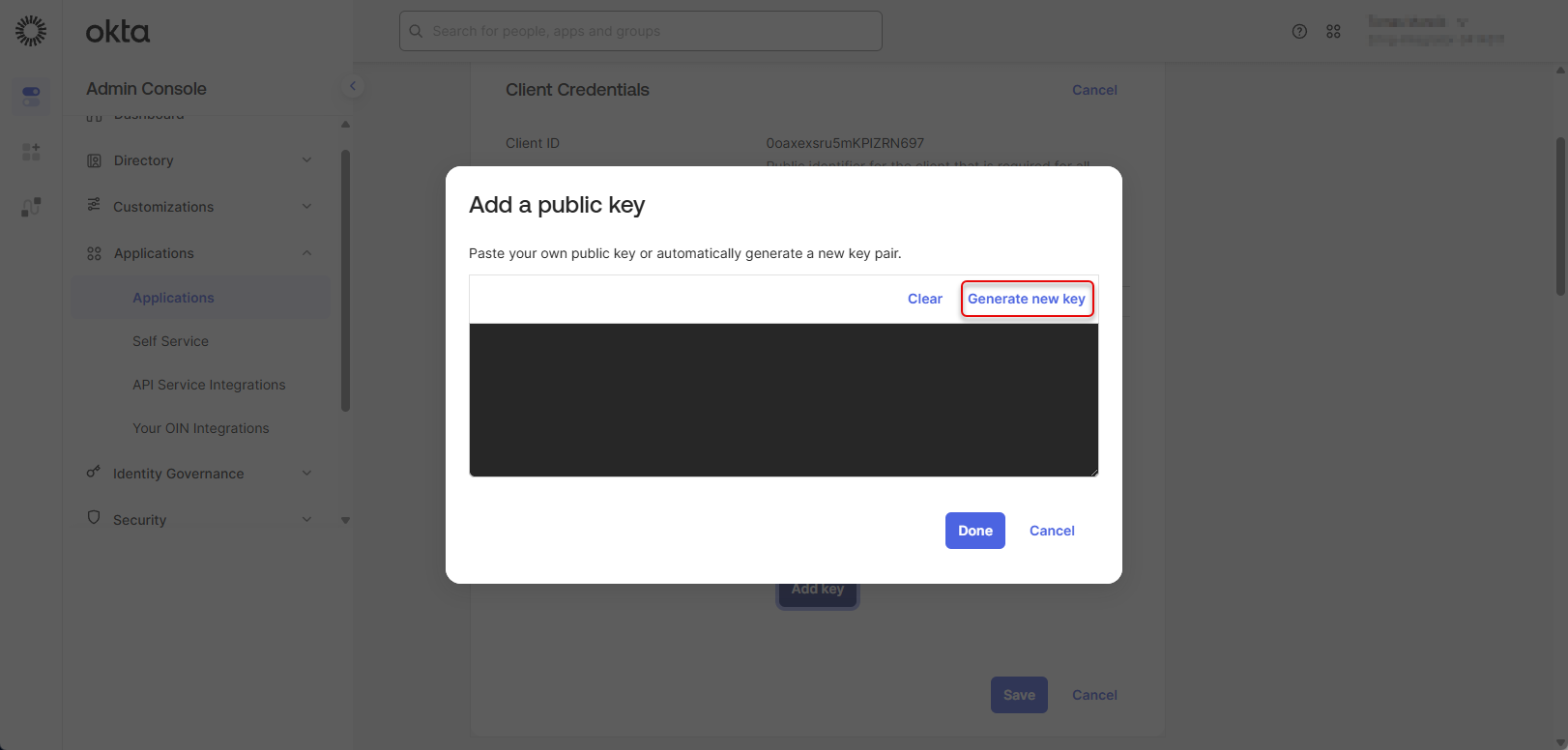Viewport: 1568px width, 750px height.
Task: Click the Directory icon in sidebar
Action: tap(94, 160)
